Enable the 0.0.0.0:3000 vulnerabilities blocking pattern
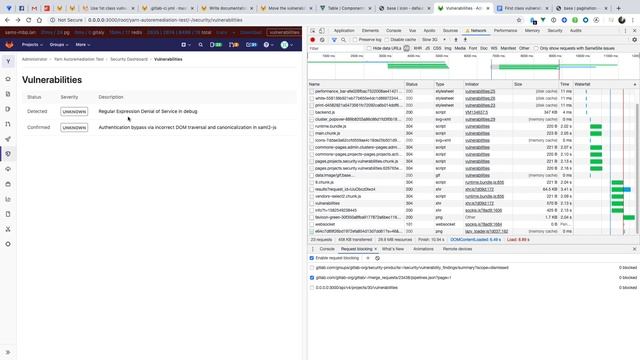 click(x=312, y=288)
